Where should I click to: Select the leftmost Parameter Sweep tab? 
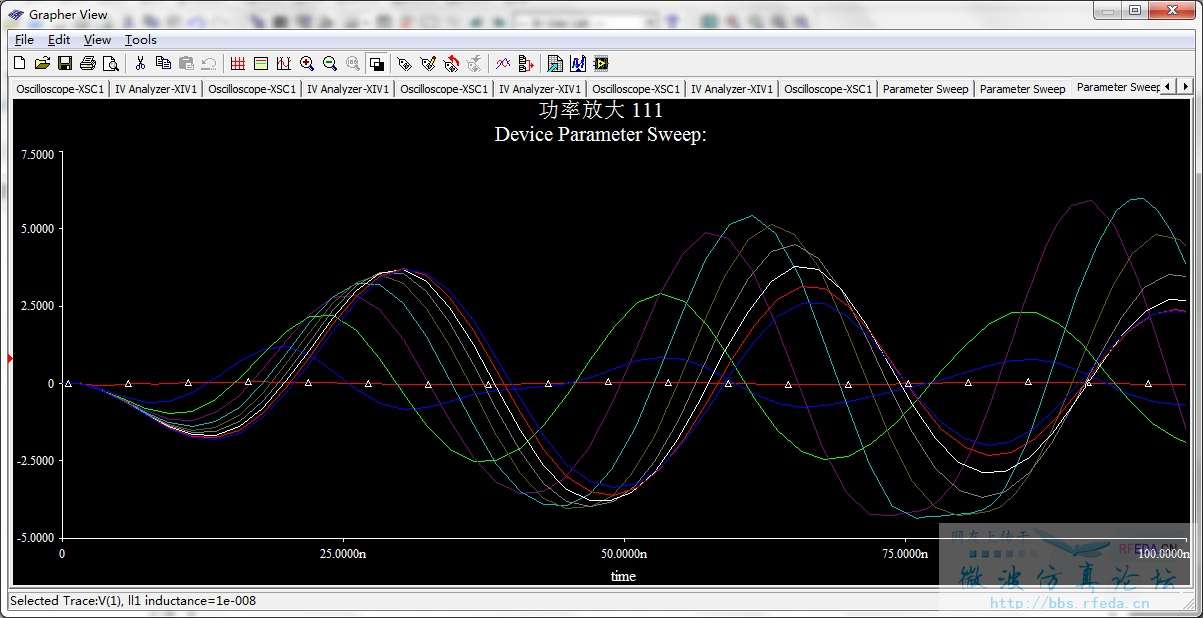(926, 89)
